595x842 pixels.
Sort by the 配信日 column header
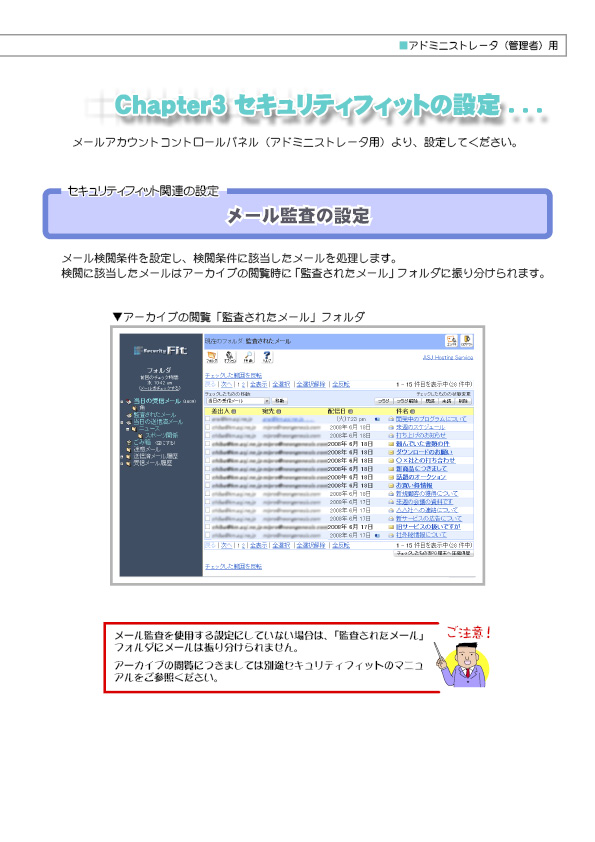[x=337, y=411]
